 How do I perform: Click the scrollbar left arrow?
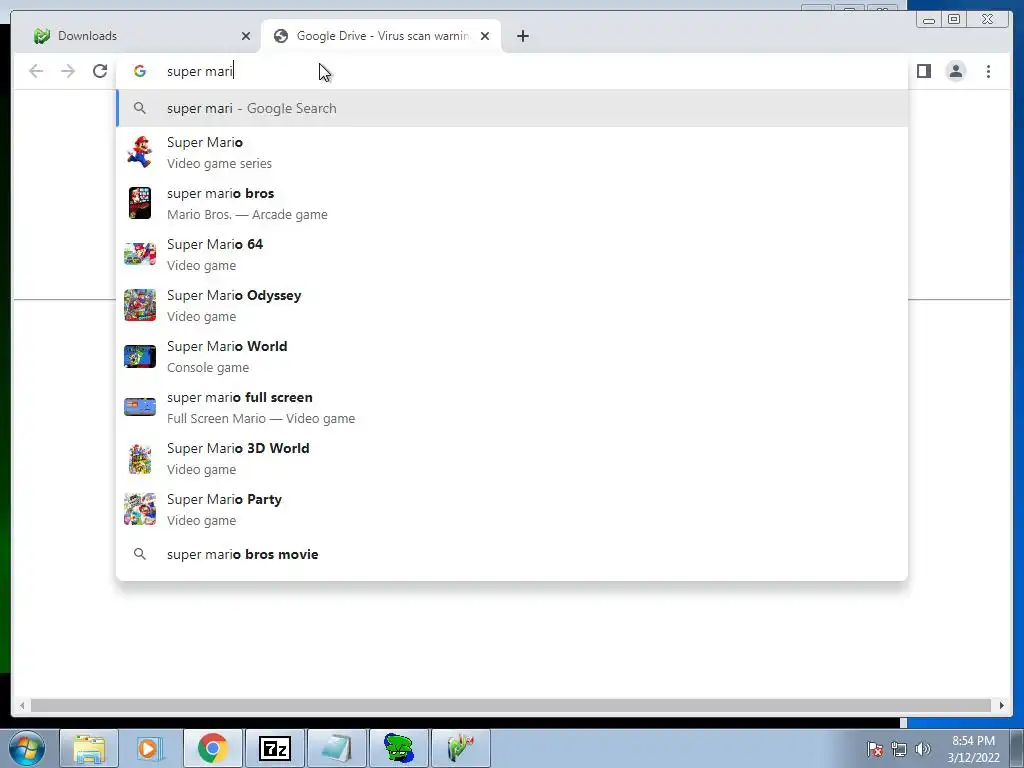point(22,705)
